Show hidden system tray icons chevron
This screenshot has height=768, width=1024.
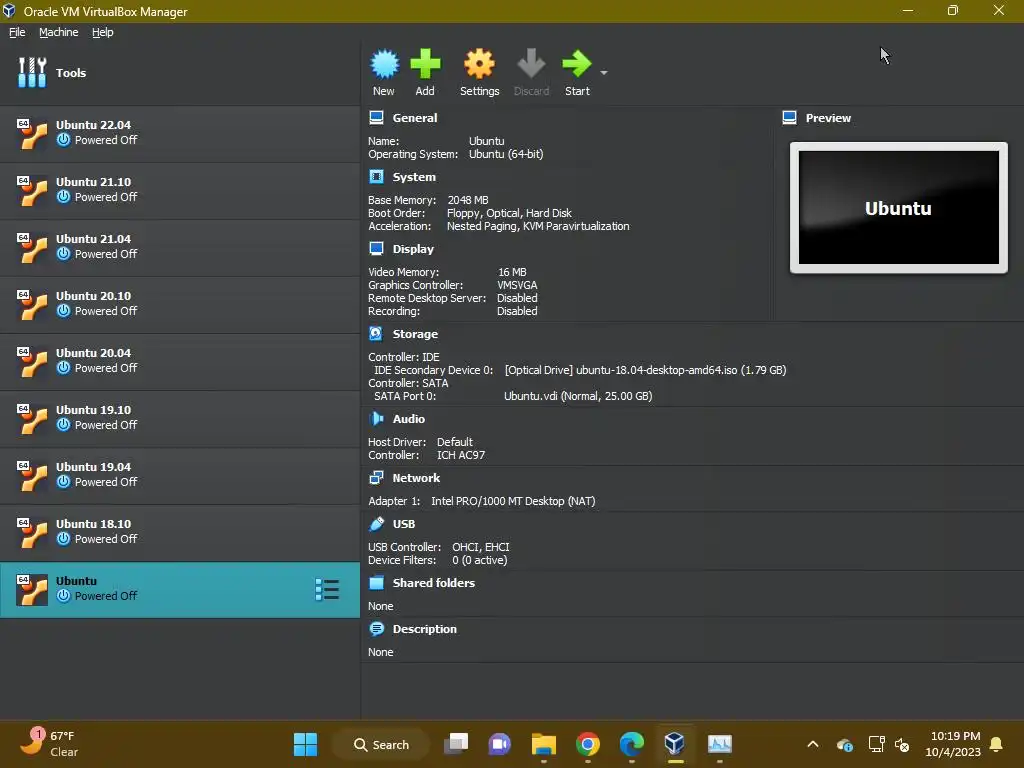coord(813,744)
